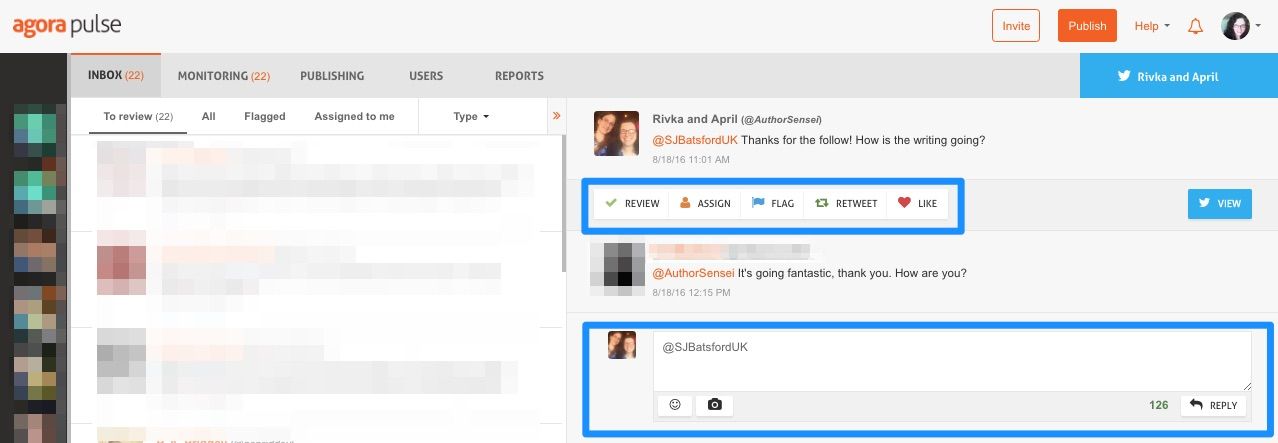Click the @AuthorSensei mention link
This screenshot has width=1278, height=443.
(694, 273)
